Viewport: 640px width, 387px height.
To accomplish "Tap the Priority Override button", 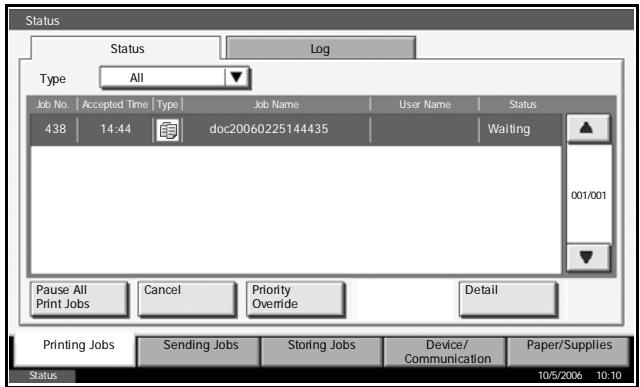I will (295, 299).
